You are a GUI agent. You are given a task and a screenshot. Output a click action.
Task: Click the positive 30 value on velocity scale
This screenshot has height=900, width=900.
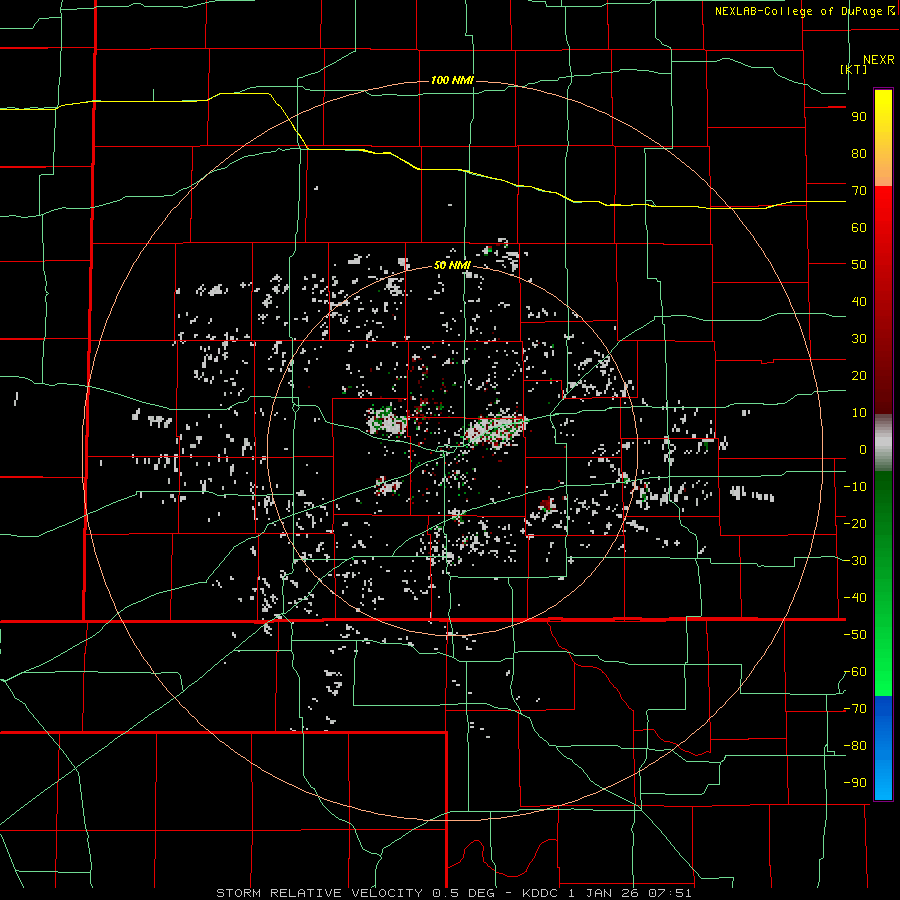click(x=859, y=339)
